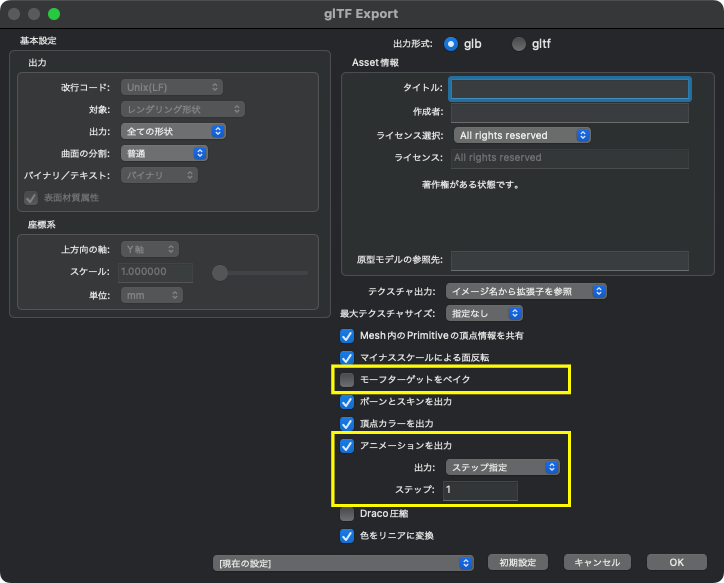
Task: Toggle the 頂点カラーを出力 checkbox
Action: [347, 424]
